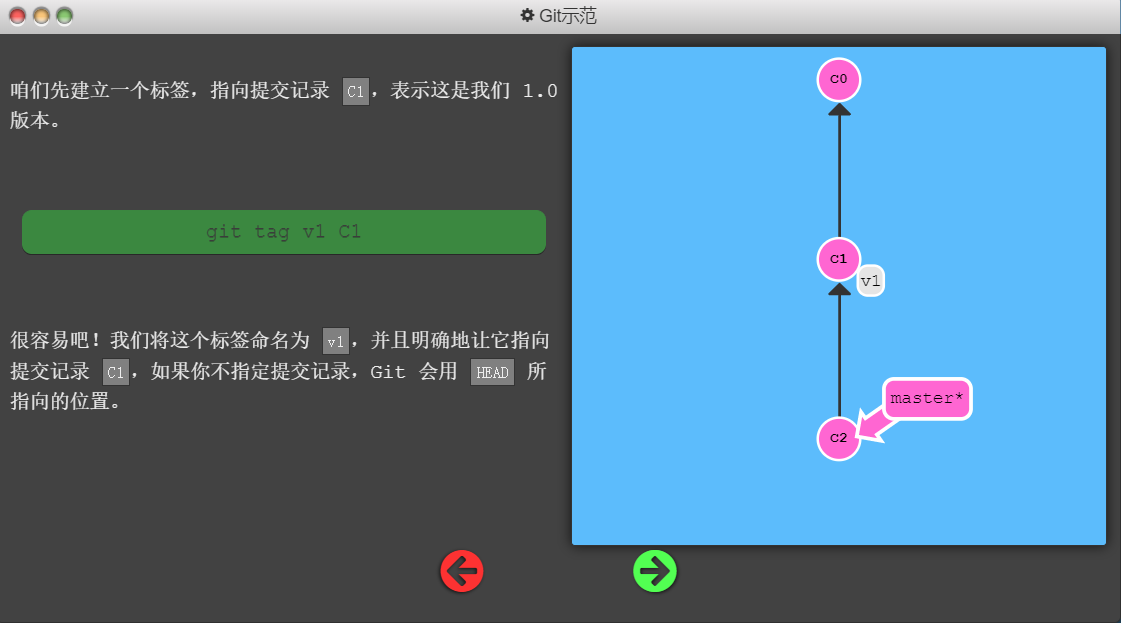Select the C2 commit node
This screenshot has height=623, width=1121.
(838, 438)
